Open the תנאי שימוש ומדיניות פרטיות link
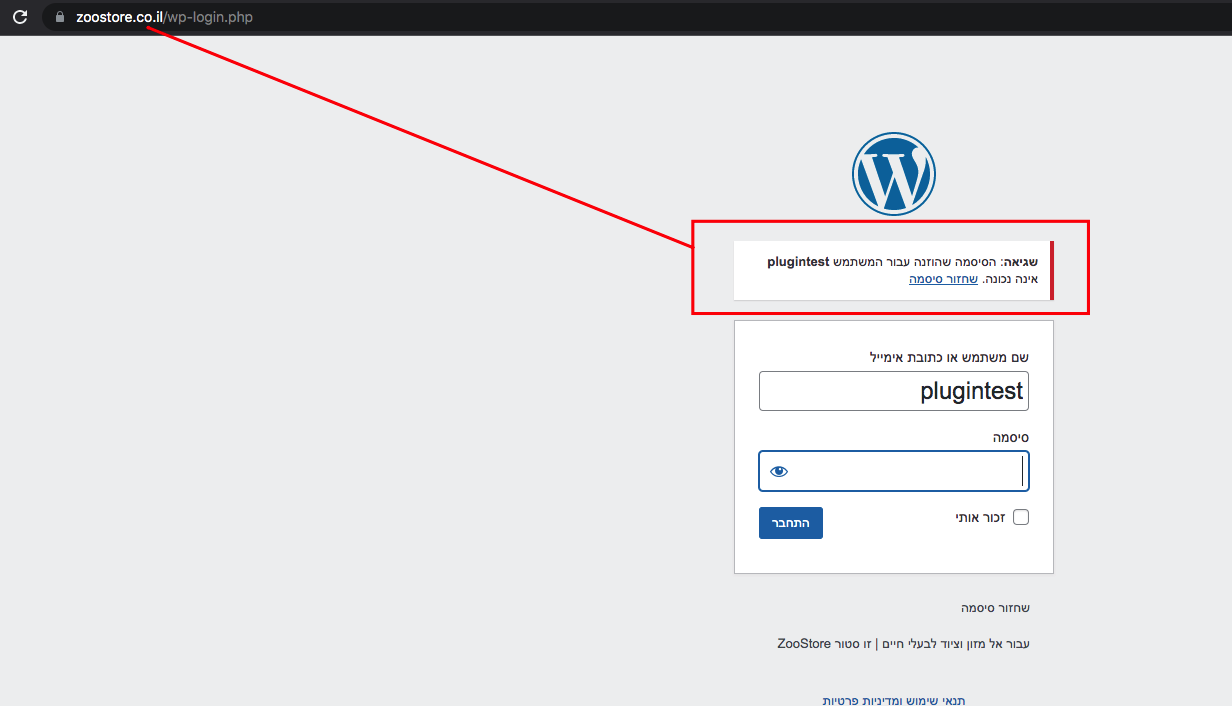 [x=894, y=701]
